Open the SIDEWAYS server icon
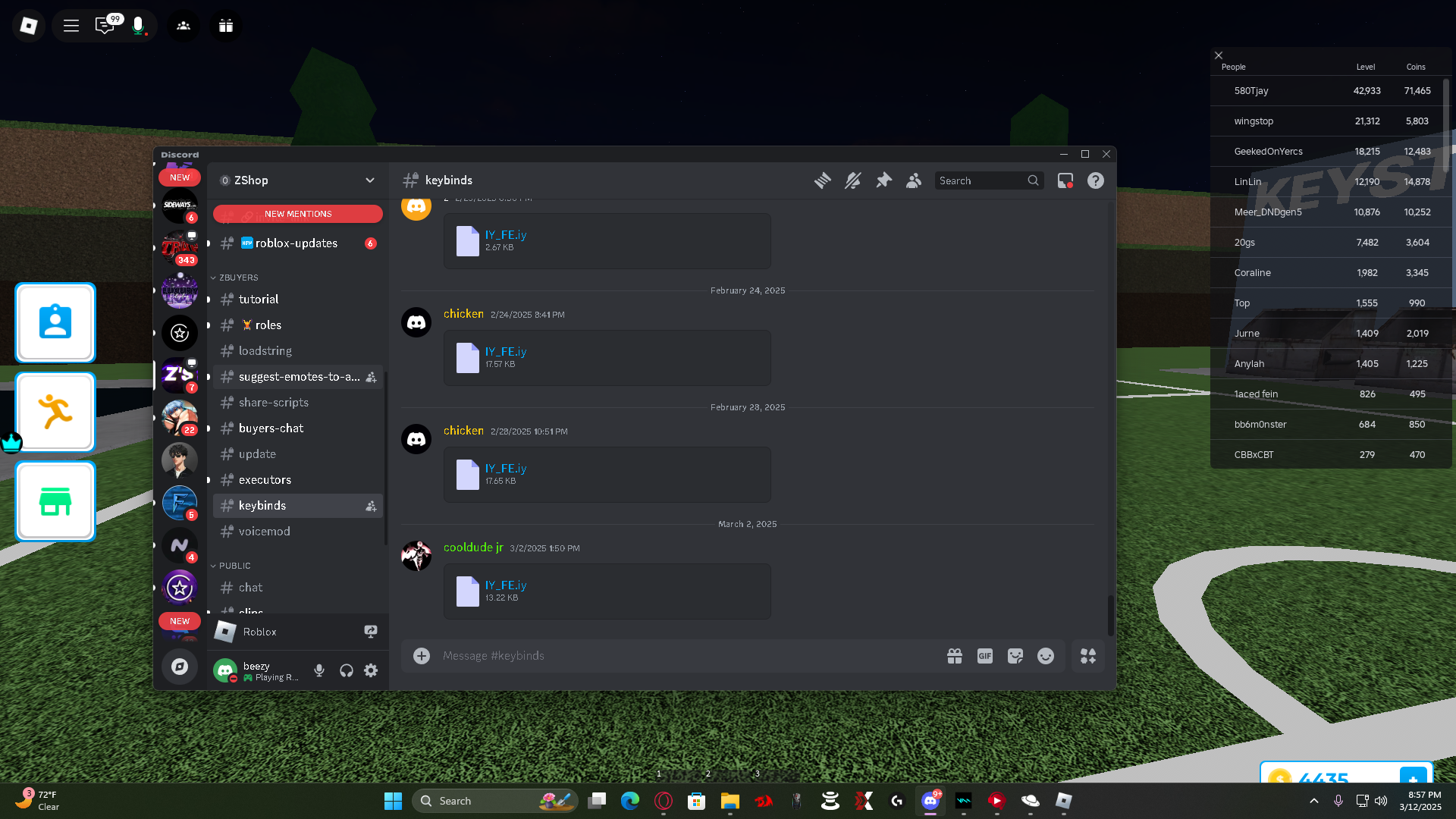This screenshot has height=819, width=1456. pos(180,206)
